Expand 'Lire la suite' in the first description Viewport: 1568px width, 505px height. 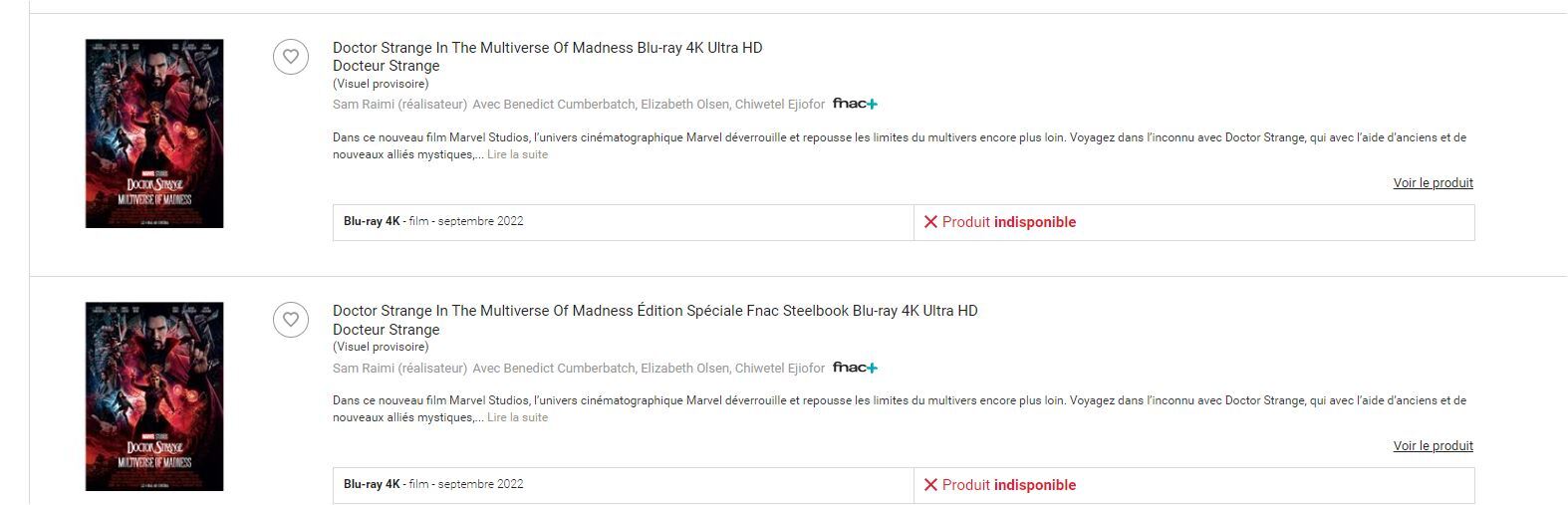click(x=517, y=154)
